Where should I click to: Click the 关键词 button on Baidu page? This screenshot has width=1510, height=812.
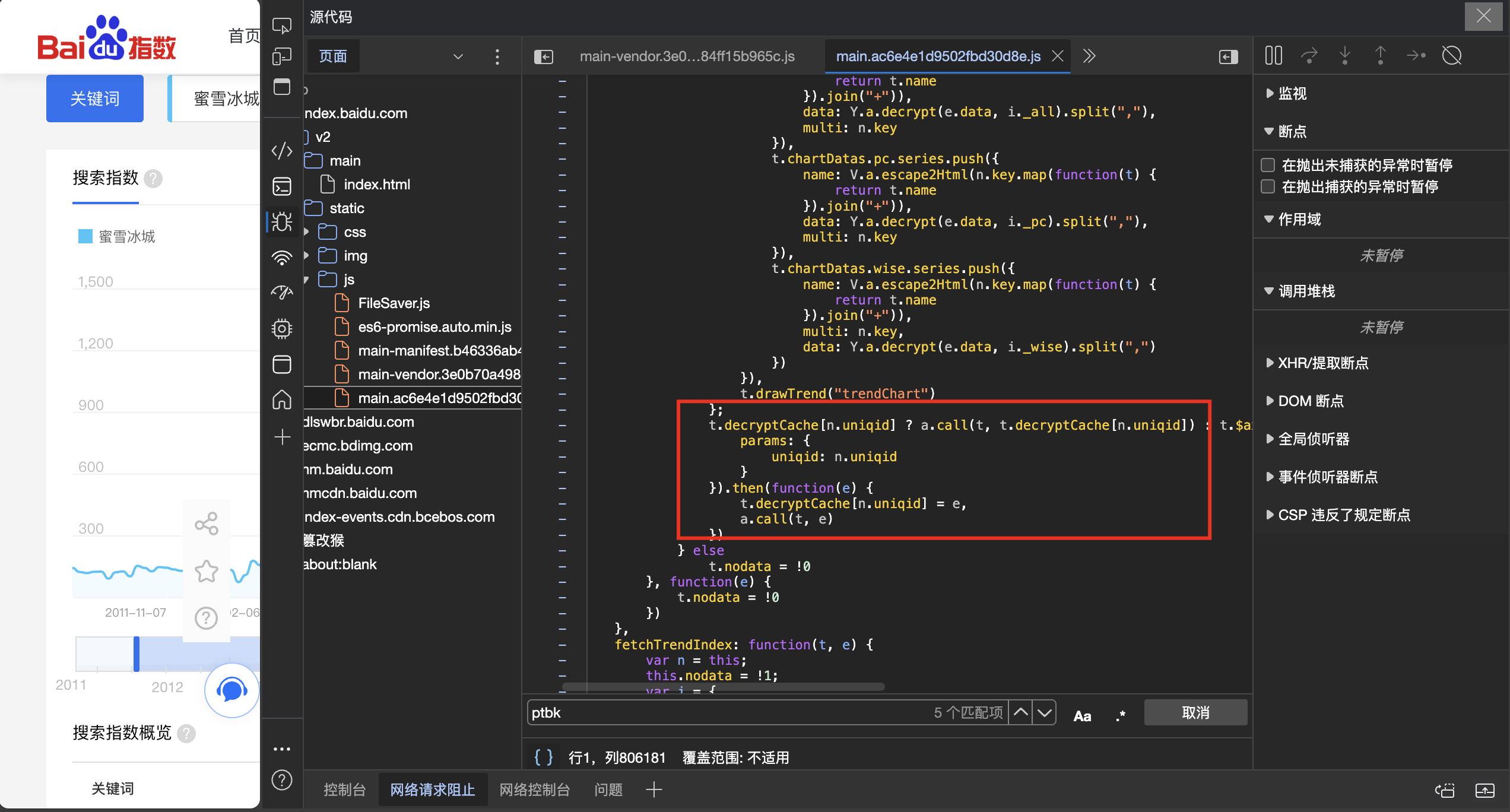click(x=94, y=98)
